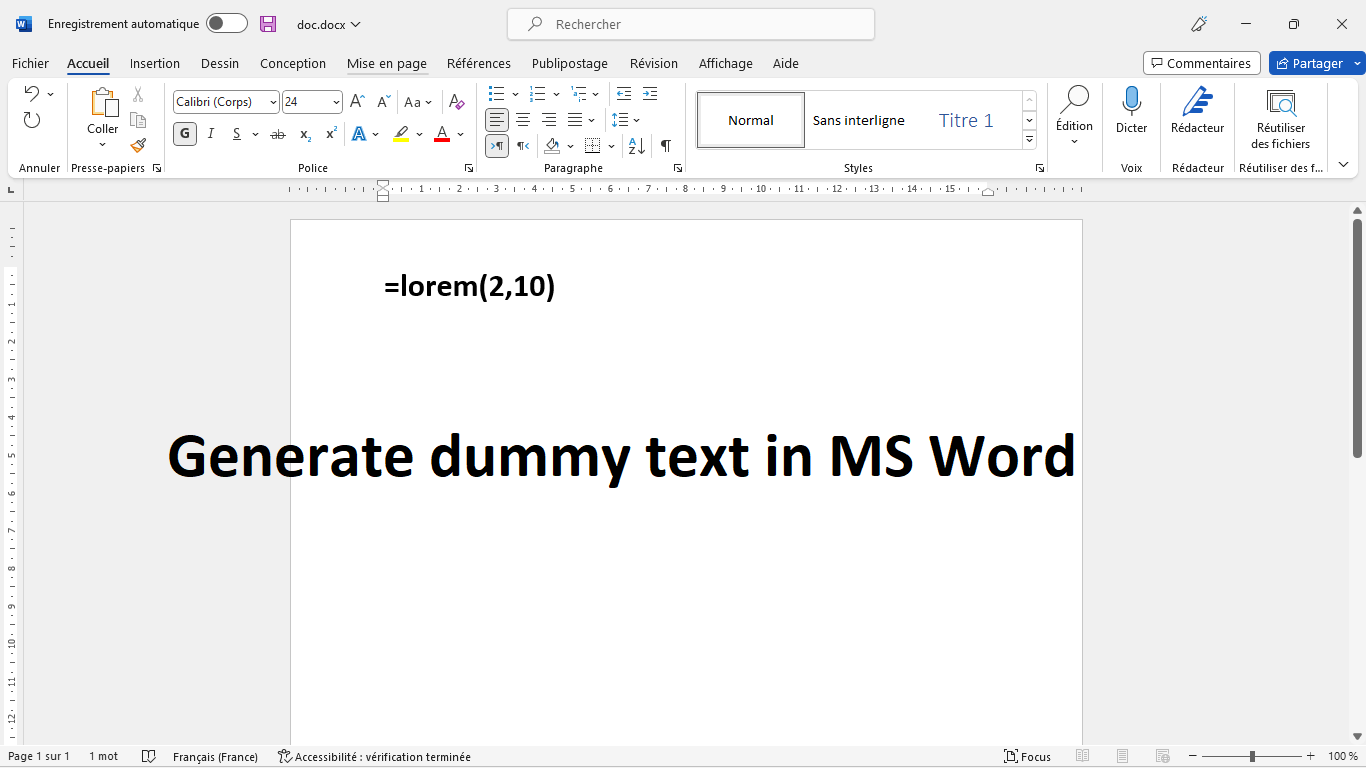This screenshot has width=1366, height=768.
Task: Redo with the circular arrow icon
Action: point(32,120)
